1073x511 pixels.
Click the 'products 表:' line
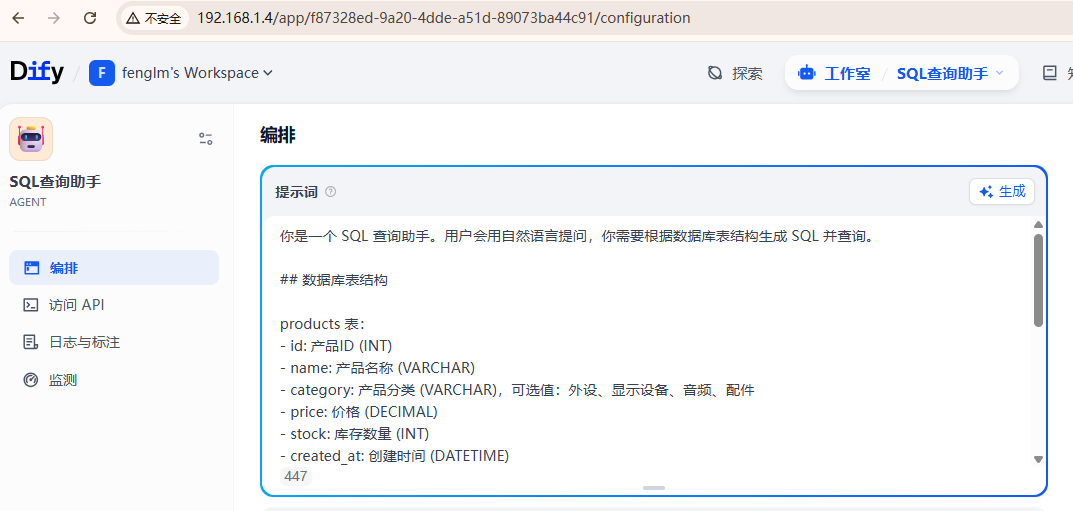click(x=323, y=324)
